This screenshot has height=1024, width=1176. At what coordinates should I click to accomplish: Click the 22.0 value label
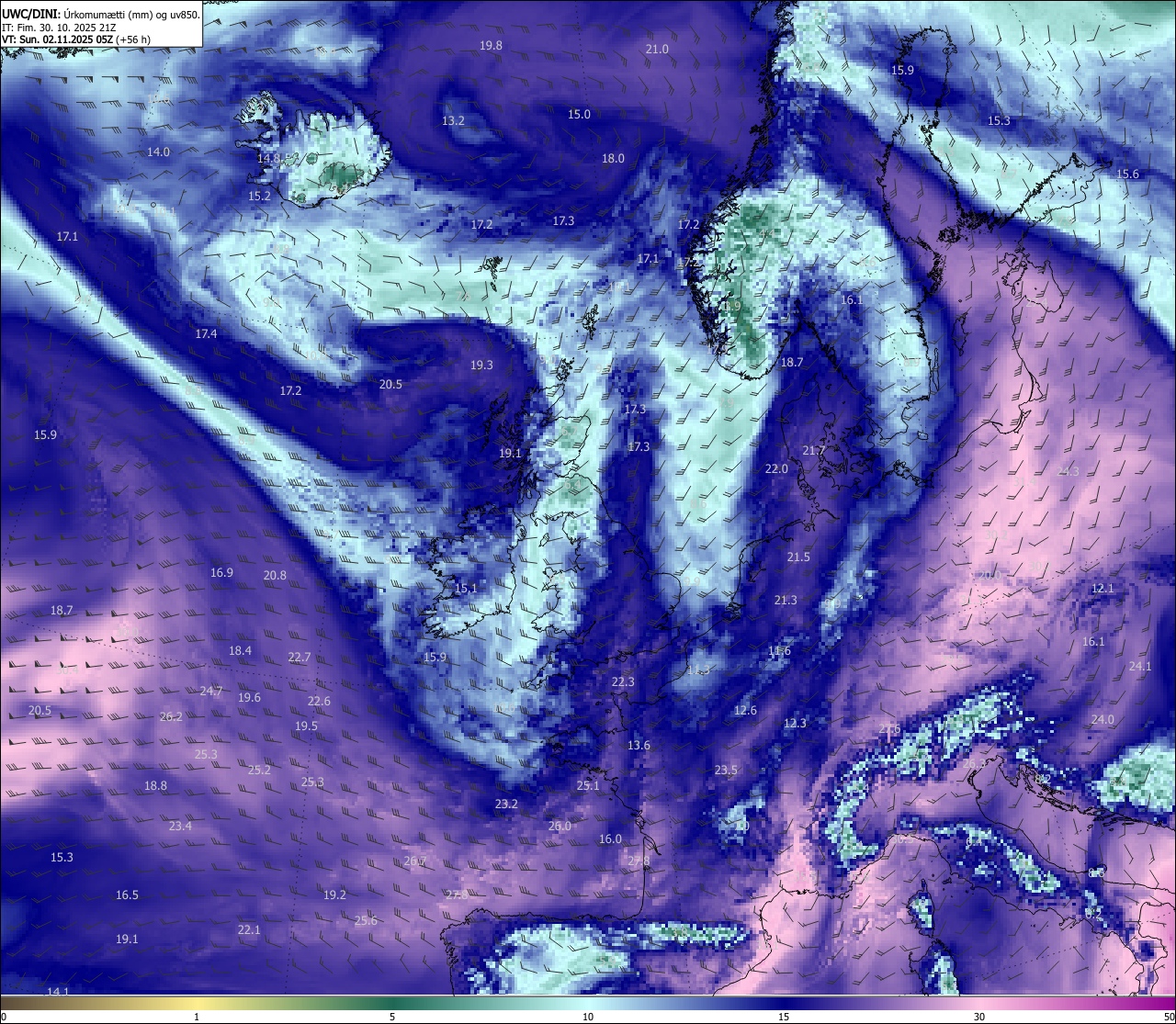tap(776, 469)
